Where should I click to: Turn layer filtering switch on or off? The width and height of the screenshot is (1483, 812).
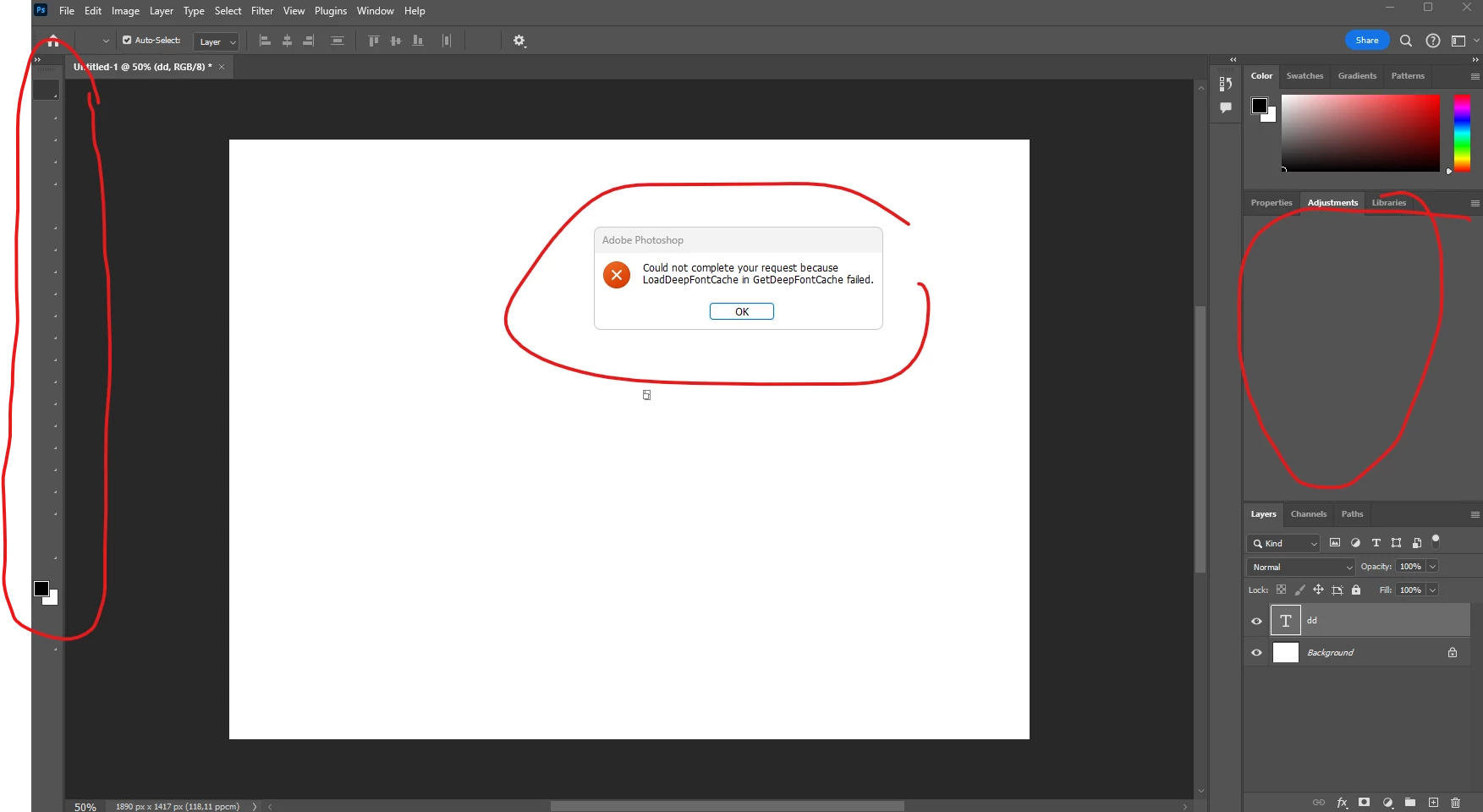(1436, 541)
